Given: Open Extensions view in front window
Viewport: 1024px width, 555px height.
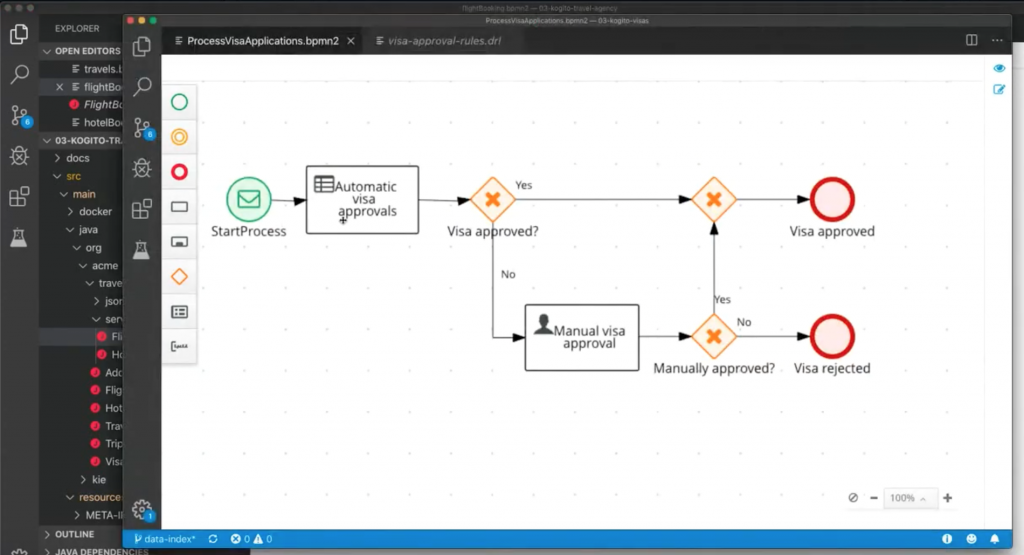Looking at the screenshot, I should pyautogui.click(x=142, y=208).
